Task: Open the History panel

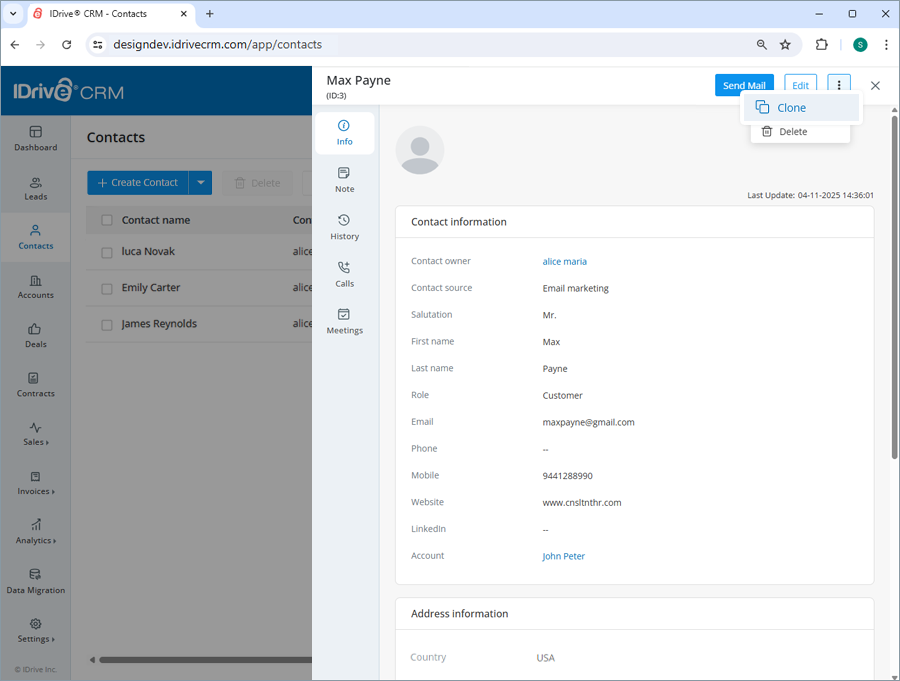Action: [x=344, y=229]
